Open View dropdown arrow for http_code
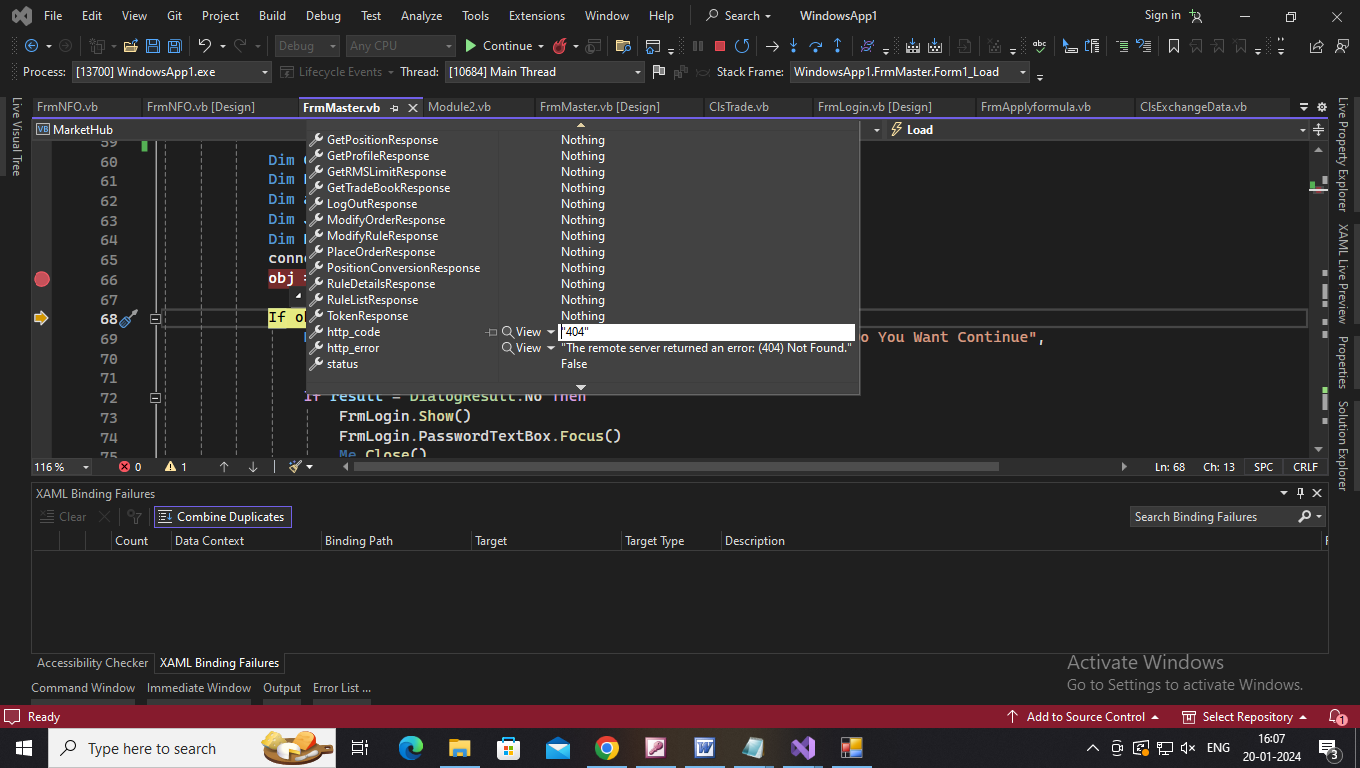 click(x=550, y=332)
